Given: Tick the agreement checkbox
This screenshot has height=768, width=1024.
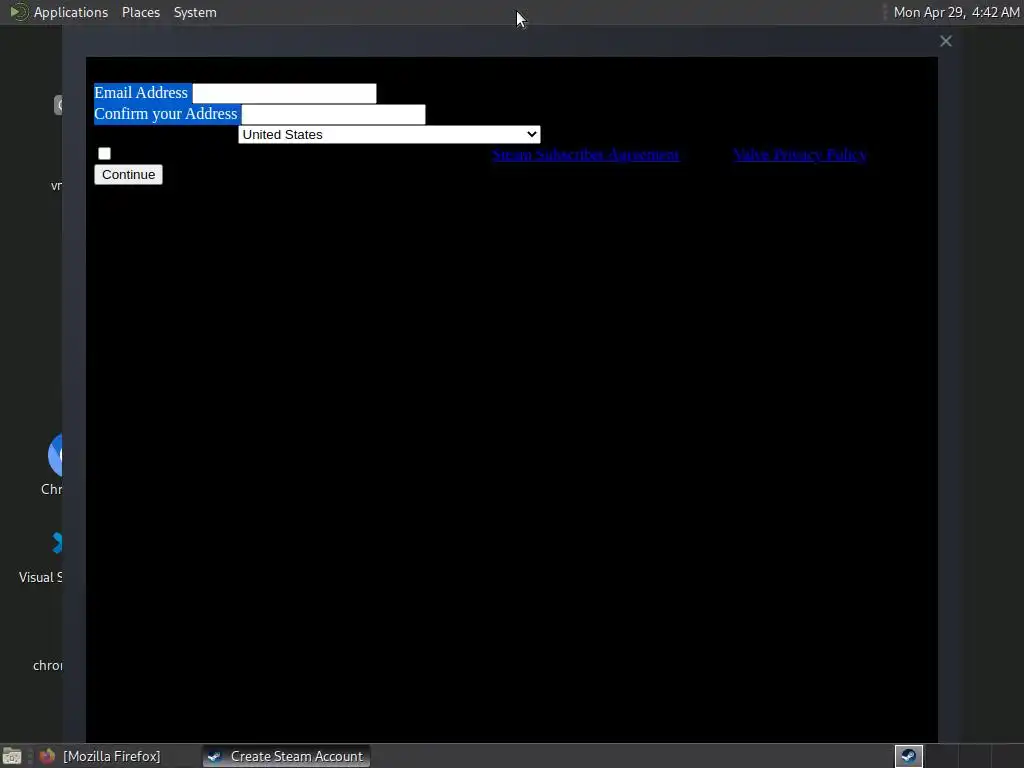Looking at the screenshot, I should point(104,153).
